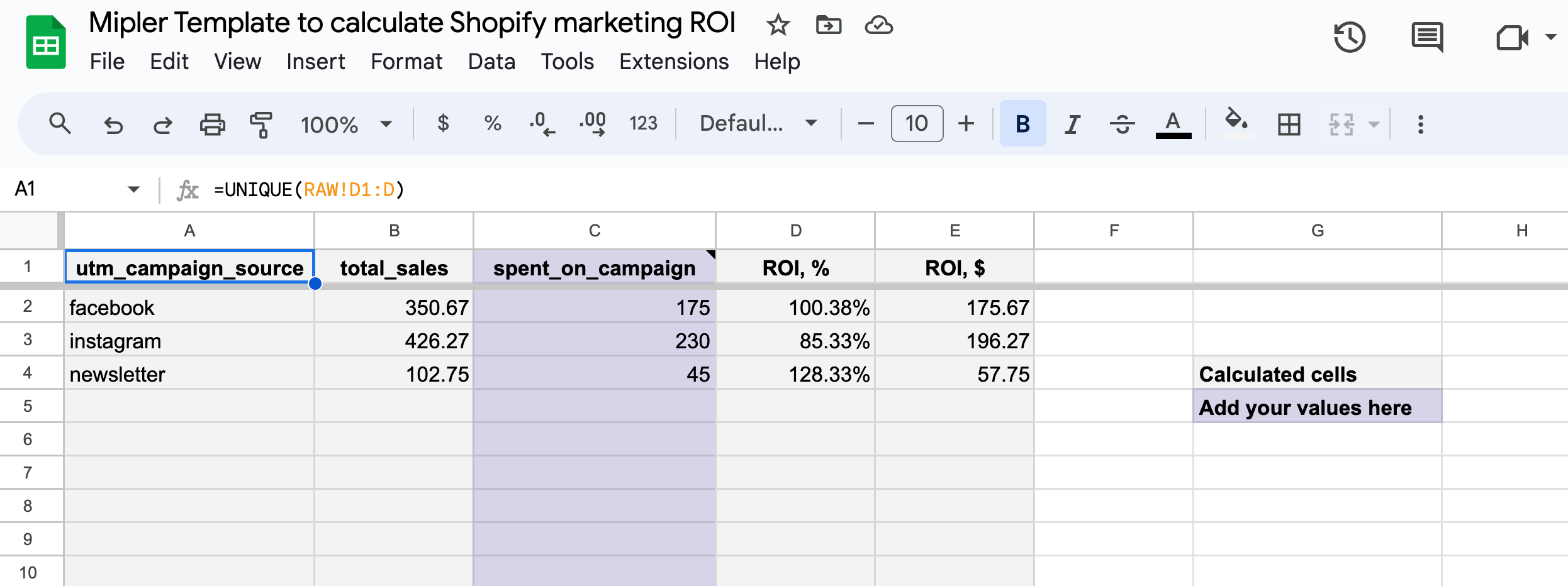The image size is (1568, 586).
Task: Open version history
Action: point(1349,38)
